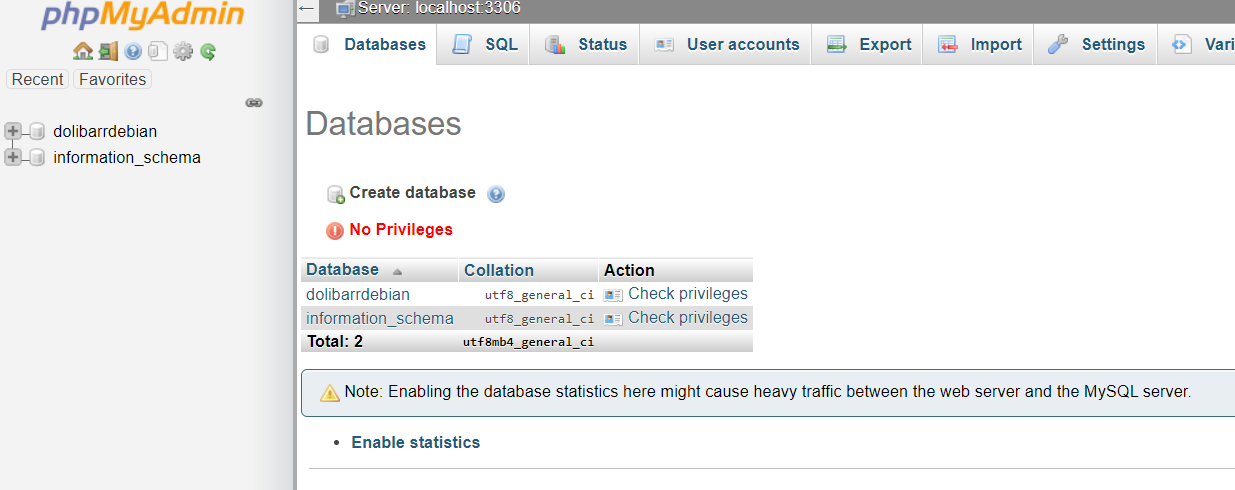Click help icon beside Create database
The height and width of the screenshot is (490, 1235).
click(496, 194)
